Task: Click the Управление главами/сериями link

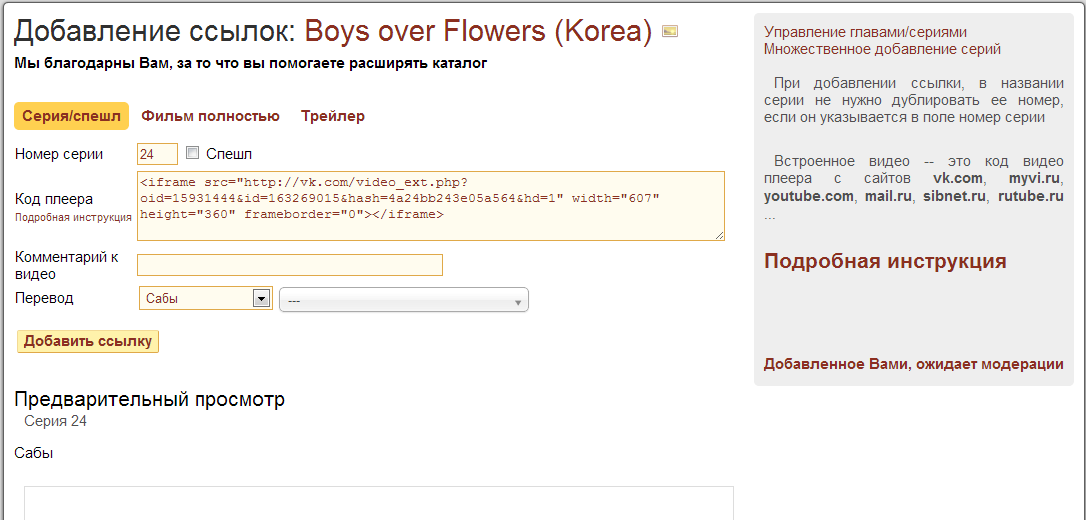Action: [x=865, y=32]
